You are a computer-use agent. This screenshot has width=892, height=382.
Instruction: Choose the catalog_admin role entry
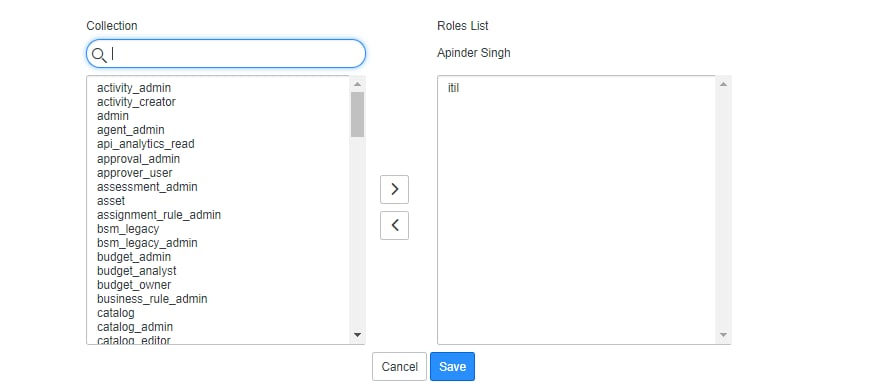(x=135, y=327)
